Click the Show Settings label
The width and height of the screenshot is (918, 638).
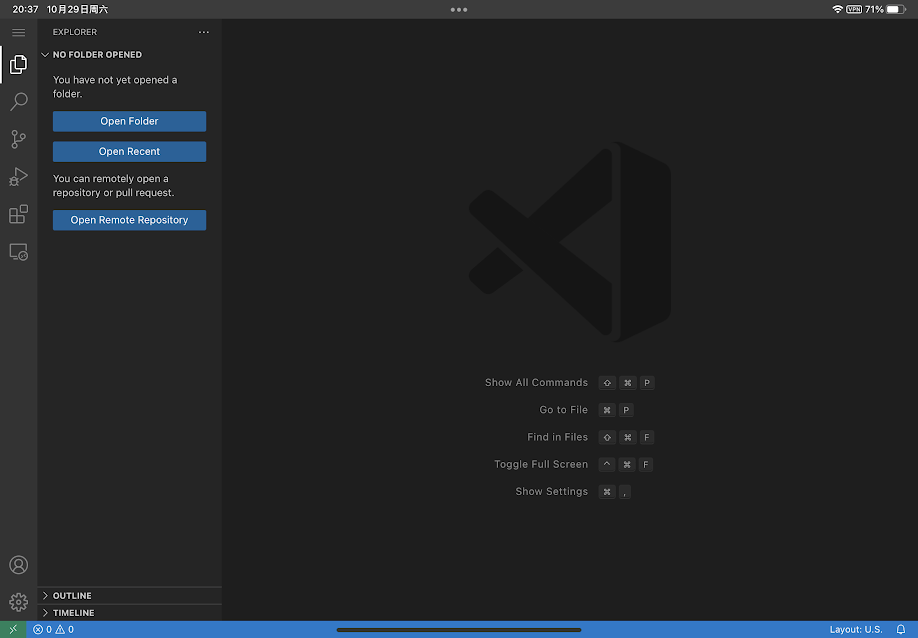coord(552,491)
